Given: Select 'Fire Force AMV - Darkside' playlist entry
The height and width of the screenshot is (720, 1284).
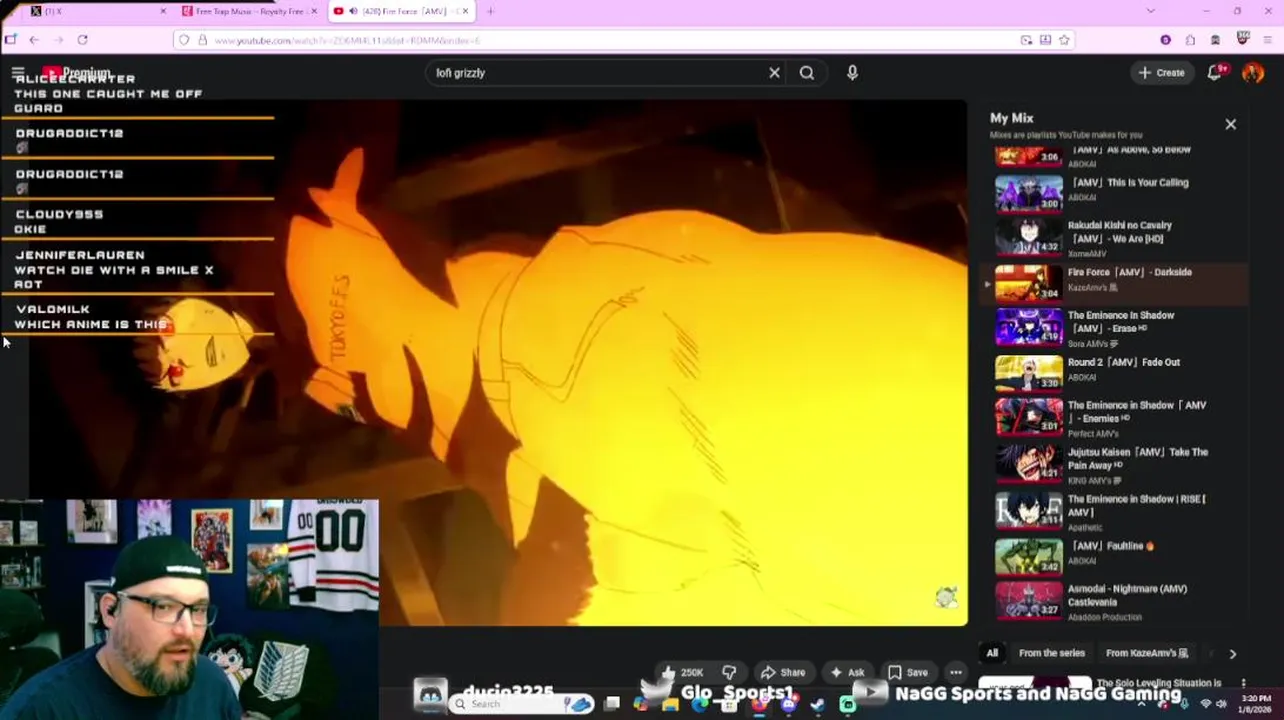Looking at the screenshot, I should click(1116, 283).
